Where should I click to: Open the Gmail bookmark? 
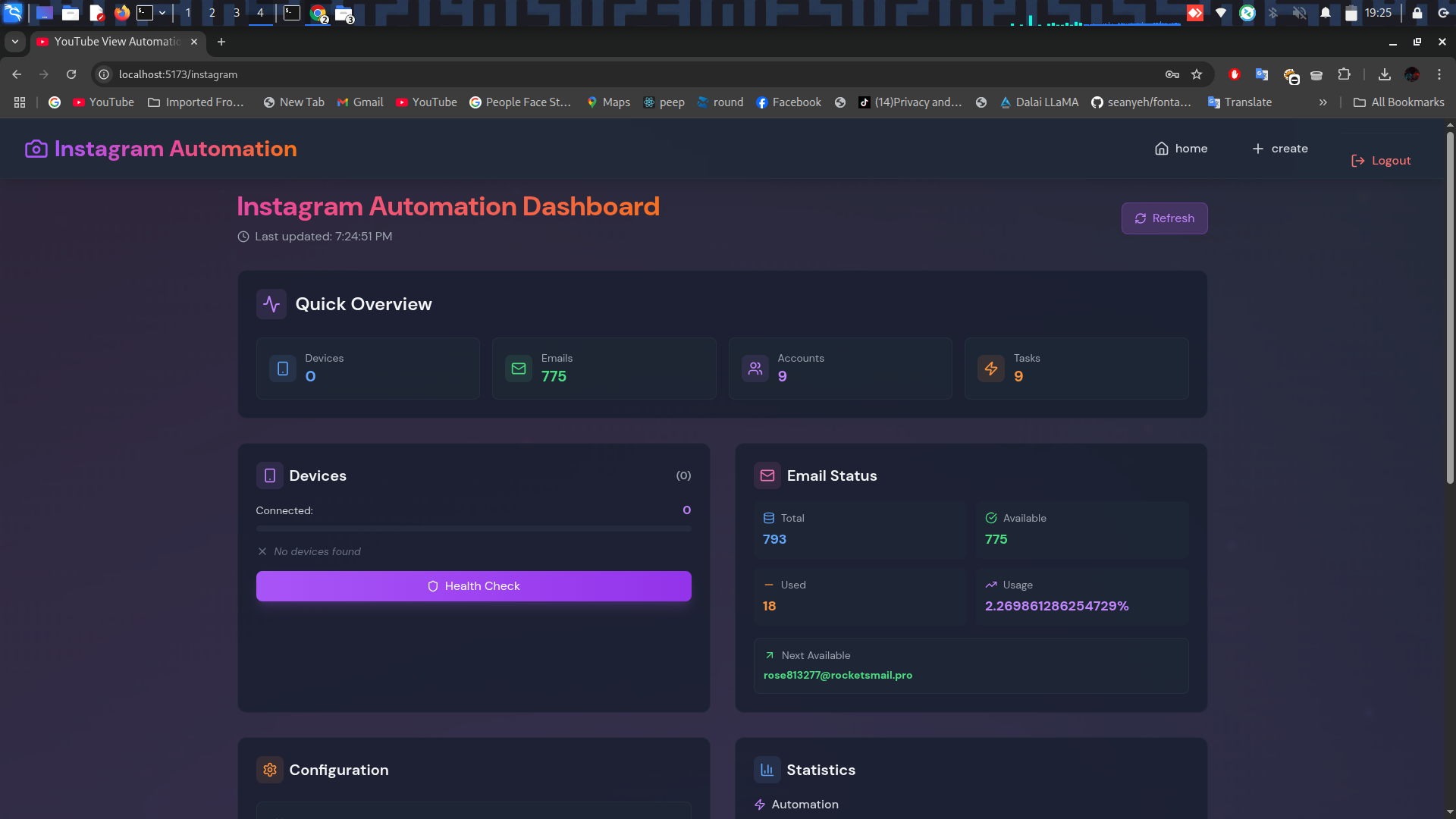click(360, 102)
